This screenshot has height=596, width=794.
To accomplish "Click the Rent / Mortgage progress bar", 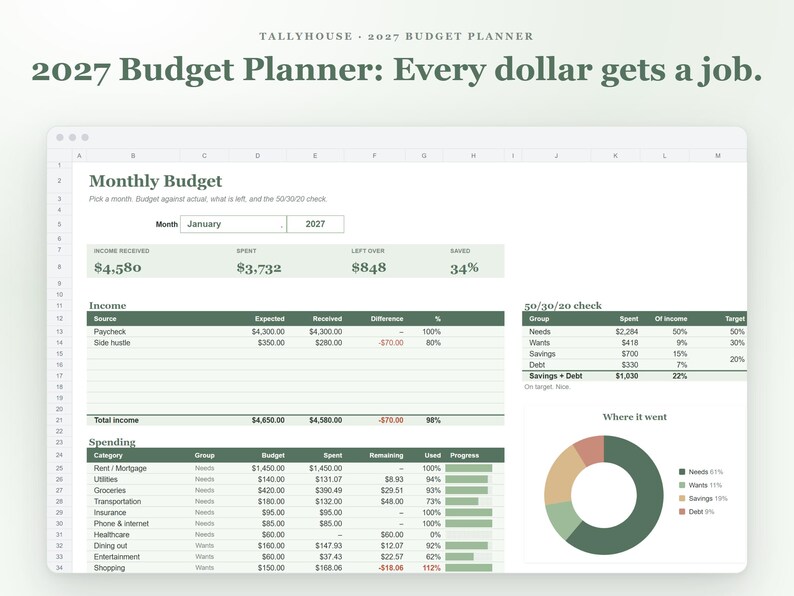I will coord(468,468).
